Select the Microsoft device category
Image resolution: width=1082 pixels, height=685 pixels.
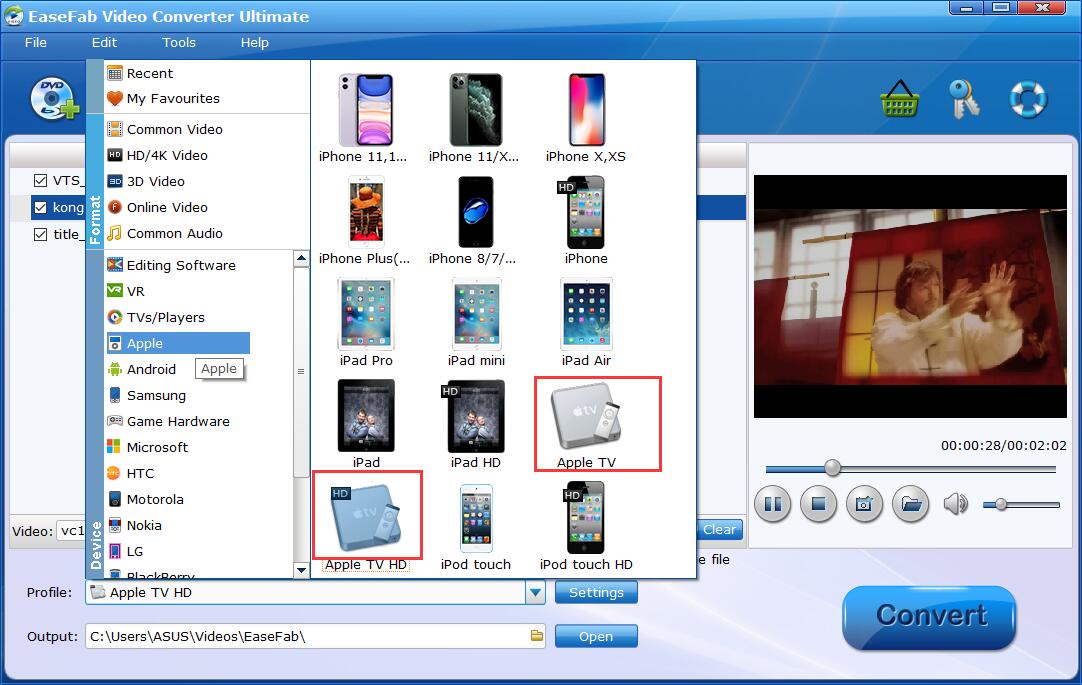click(148, 448)
